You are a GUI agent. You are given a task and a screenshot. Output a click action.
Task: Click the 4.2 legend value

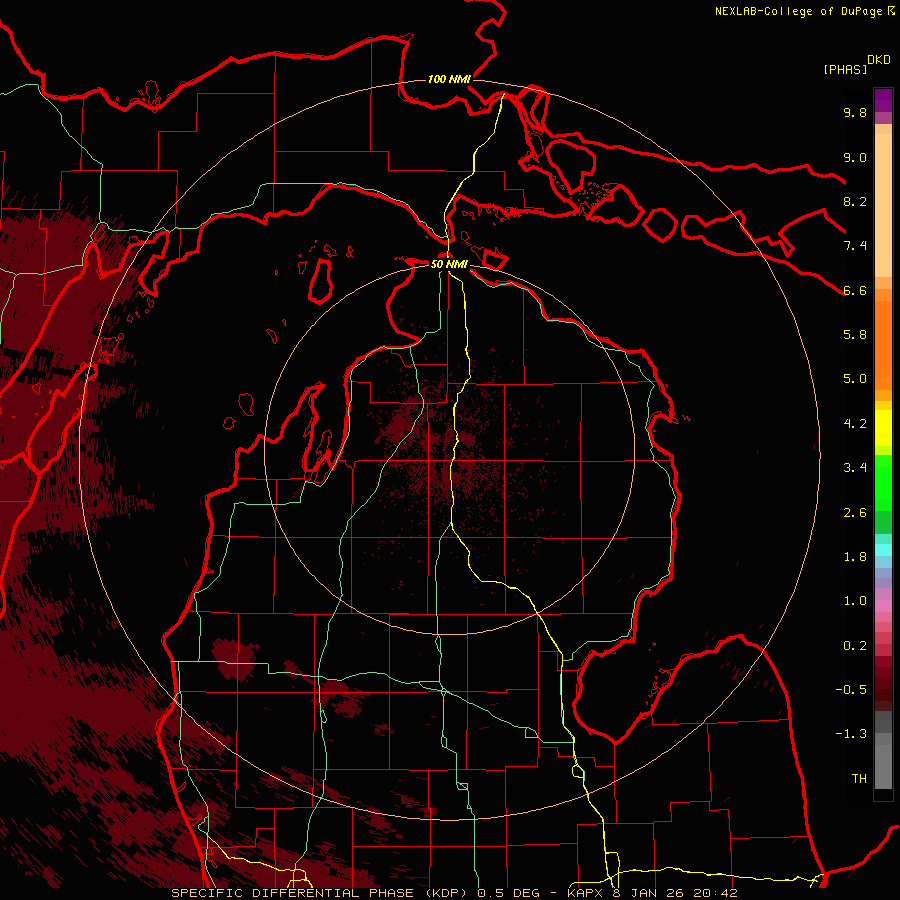pos(855,424)
